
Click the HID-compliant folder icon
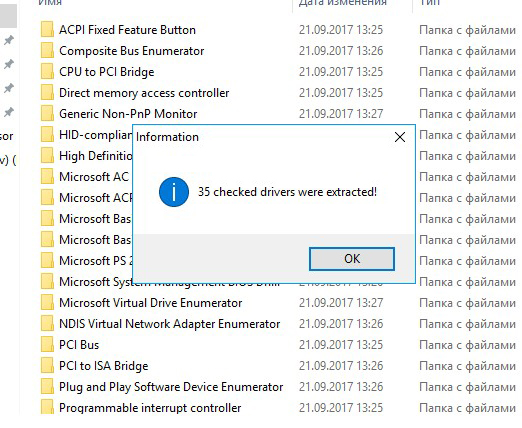(x=47, y=135)
